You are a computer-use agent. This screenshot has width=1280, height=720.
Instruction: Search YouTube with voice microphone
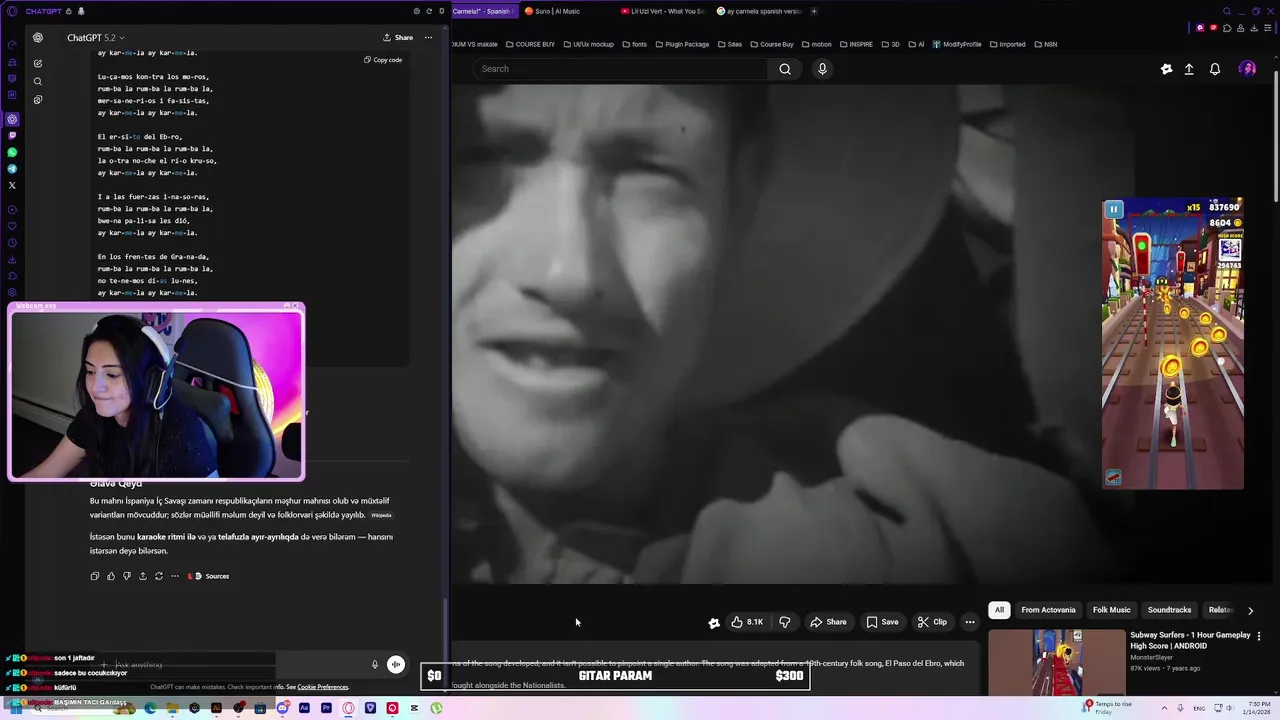click(822, 69)
